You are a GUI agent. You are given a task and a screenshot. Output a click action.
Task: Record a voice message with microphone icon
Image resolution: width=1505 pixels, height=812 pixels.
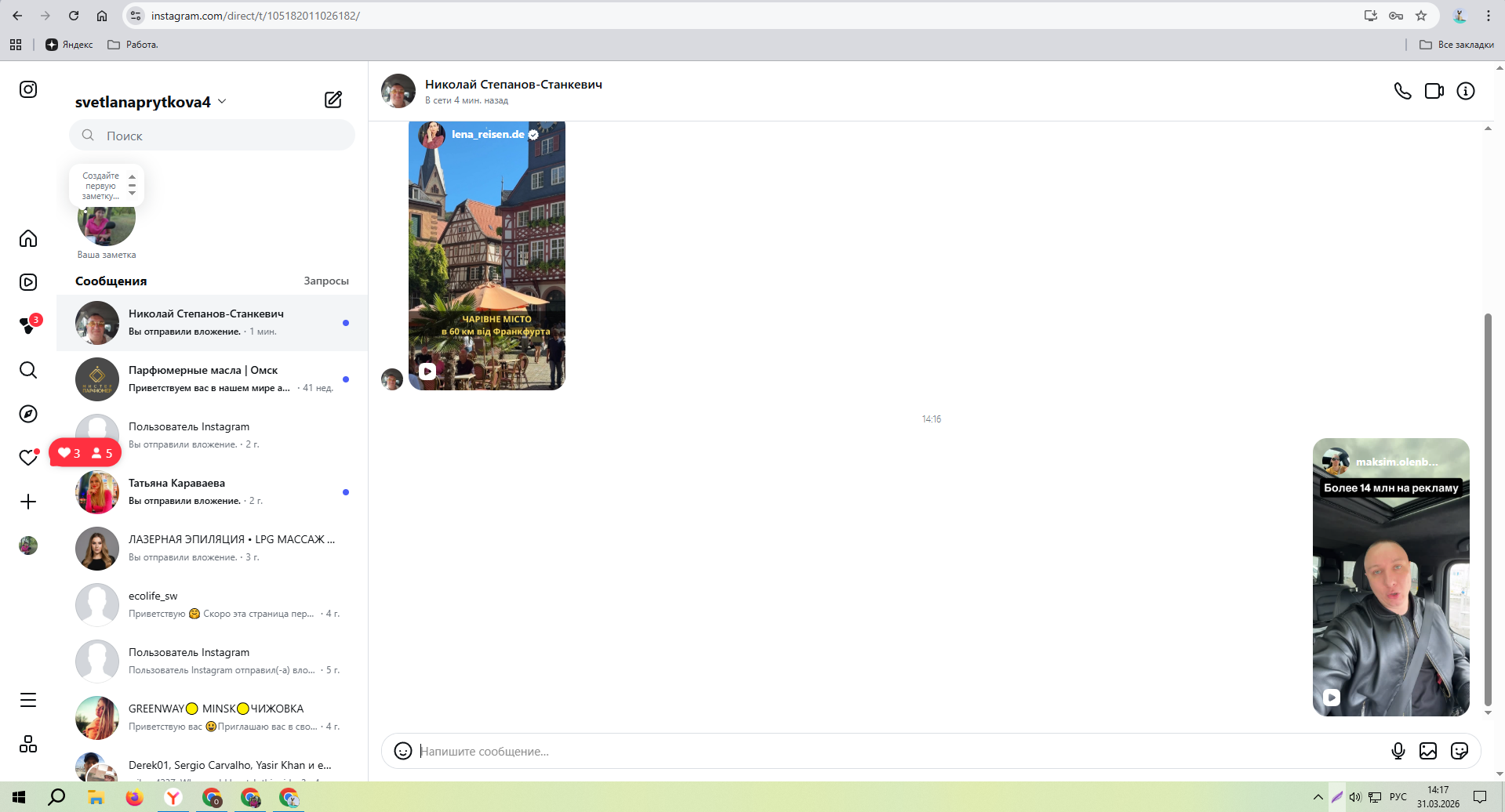[1398, 751]
